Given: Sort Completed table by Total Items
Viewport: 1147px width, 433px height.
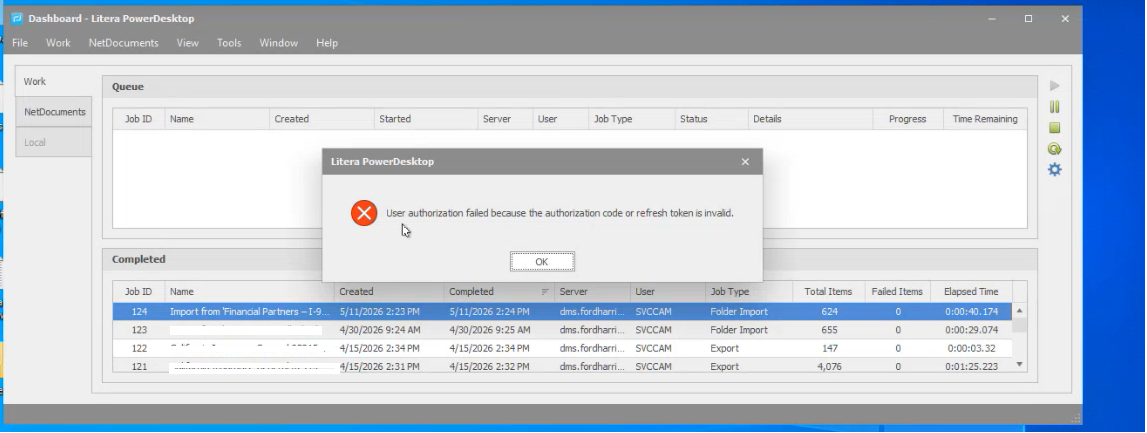Looking at the screenshot, I should [x=829, y=291].
